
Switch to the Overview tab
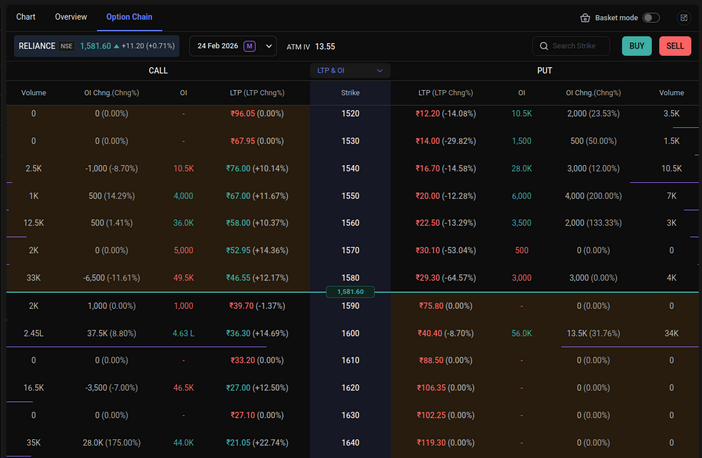[x=71, y=17]
